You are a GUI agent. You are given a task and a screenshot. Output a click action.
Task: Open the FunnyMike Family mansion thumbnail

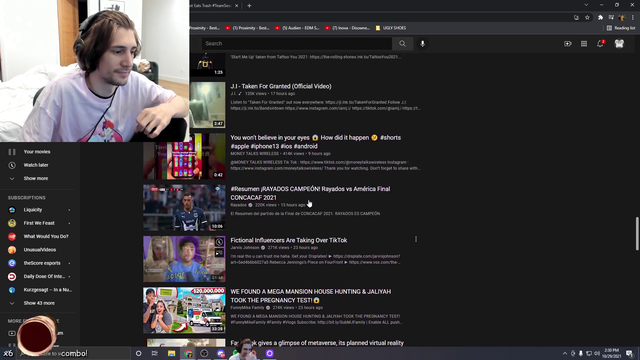pos(184,310)
